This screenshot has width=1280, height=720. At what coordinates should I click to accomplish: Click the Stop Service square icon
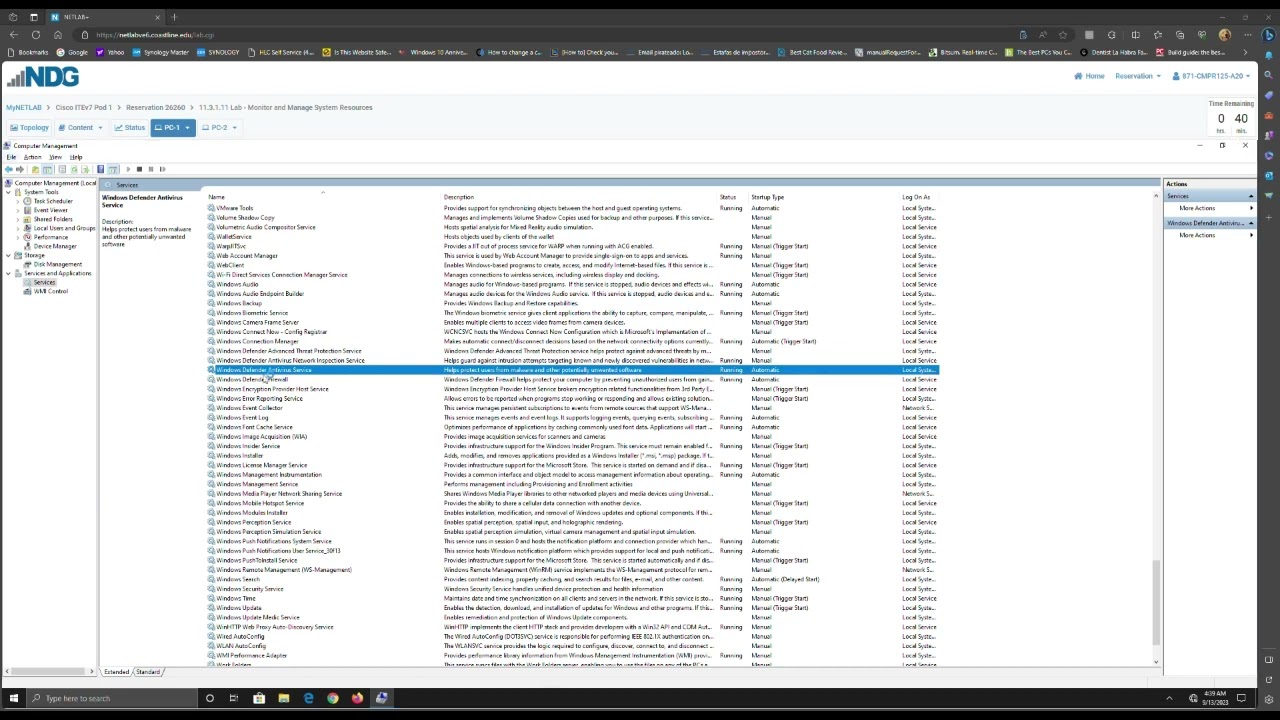click(139, 169)
